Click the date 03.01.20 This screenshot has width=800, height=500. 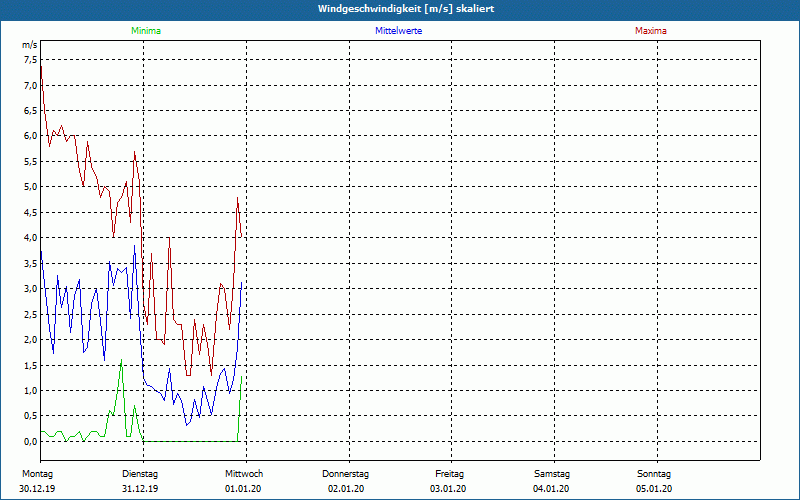pyautogui.click(x=448, y=489)
